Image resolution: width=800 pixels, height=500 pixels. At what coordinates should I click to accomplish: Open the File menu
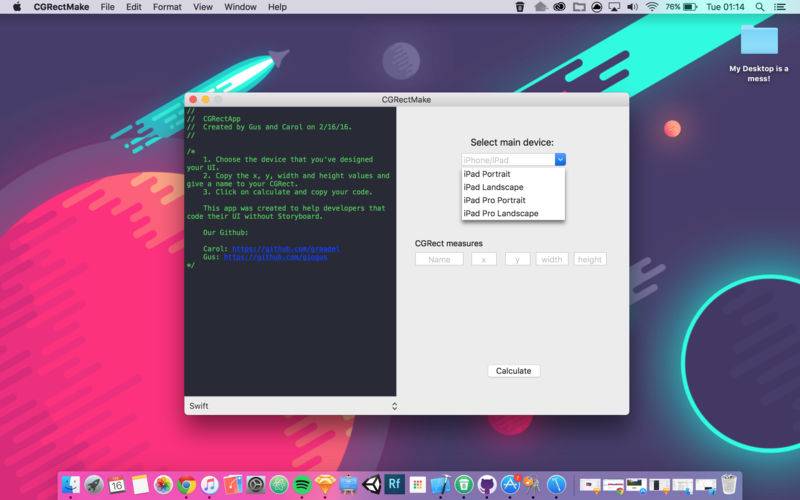[x=108, y=7]
